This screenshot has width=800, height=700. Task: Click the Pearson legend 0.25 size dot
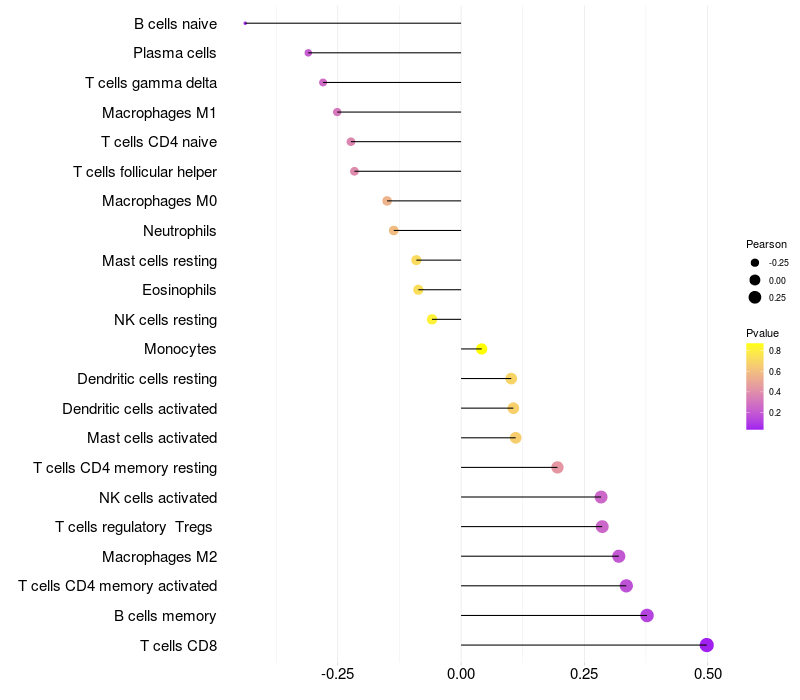click(x=754, y=297)
